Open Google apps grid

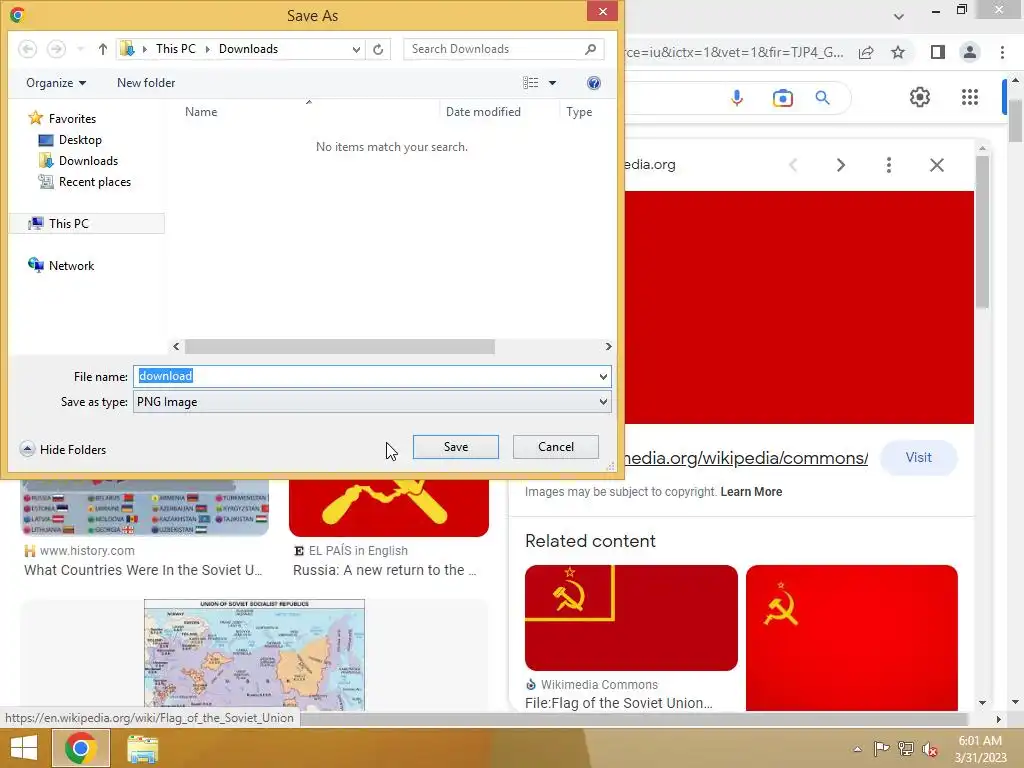tap(970, 97)
